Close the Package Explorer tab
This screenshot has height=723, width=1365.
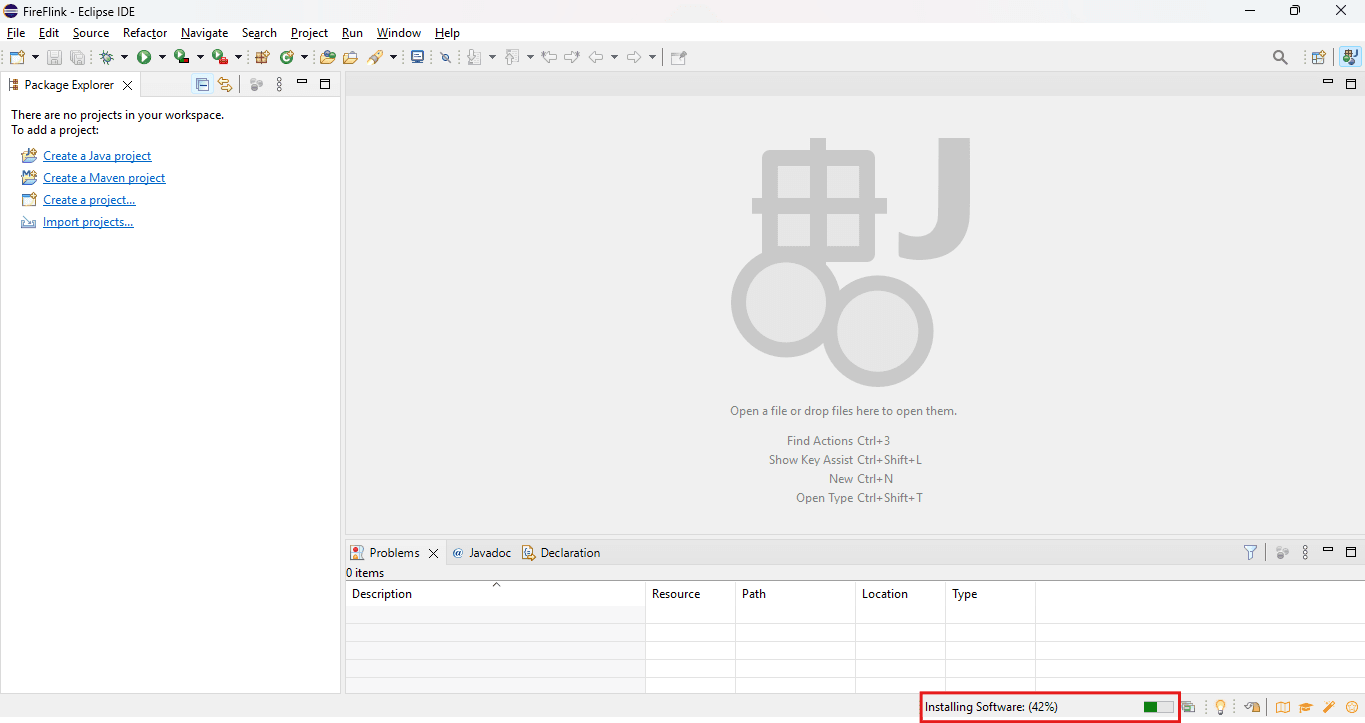coord(127,85)
